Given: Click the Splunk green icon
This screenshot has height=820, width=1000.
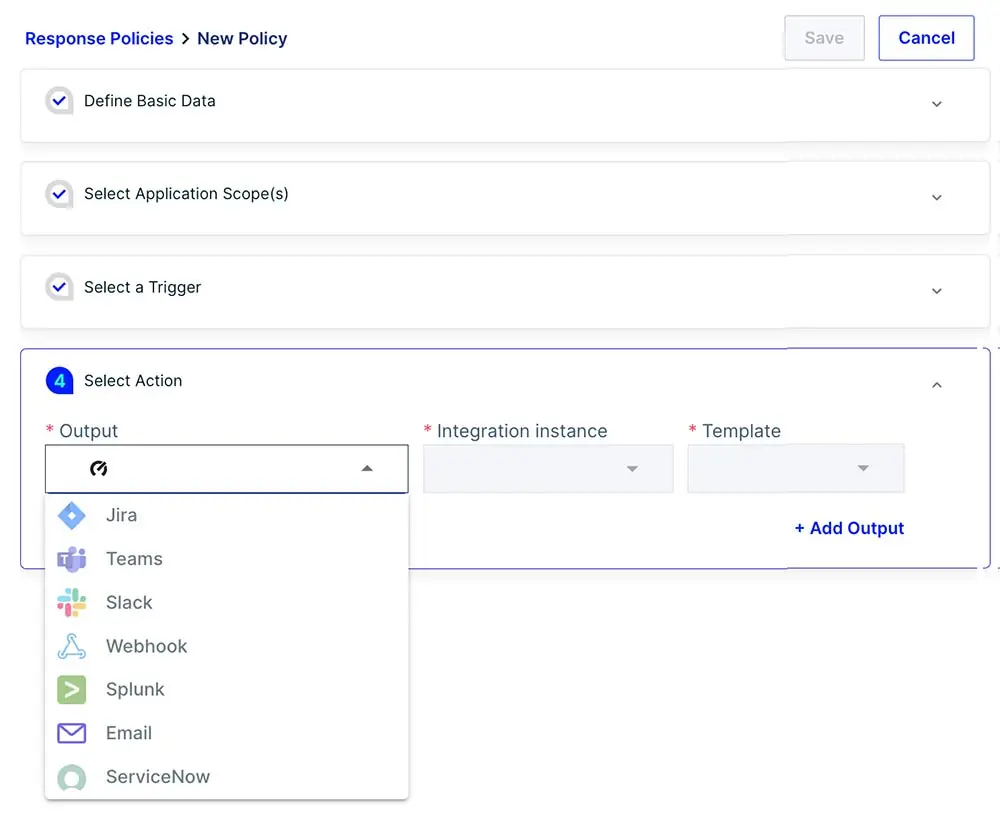Looking at the screenshot, I should [x=71, y=690].
